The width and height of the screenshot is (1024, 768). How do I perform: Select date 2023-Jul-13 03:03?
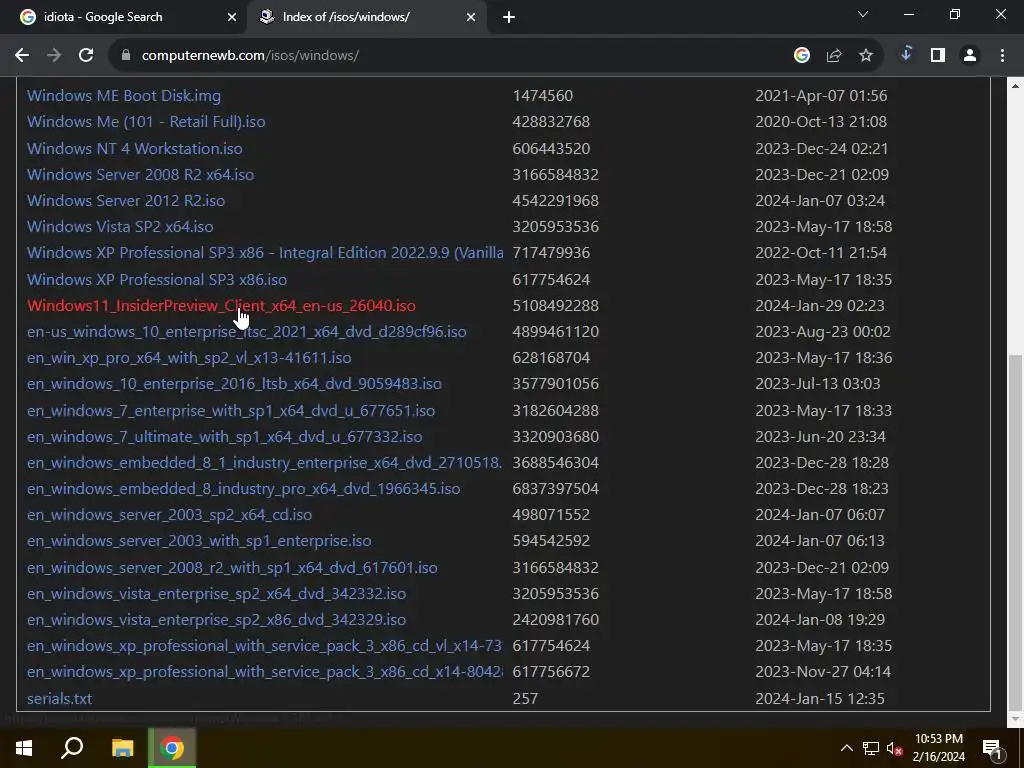click(x=818, y=385)
